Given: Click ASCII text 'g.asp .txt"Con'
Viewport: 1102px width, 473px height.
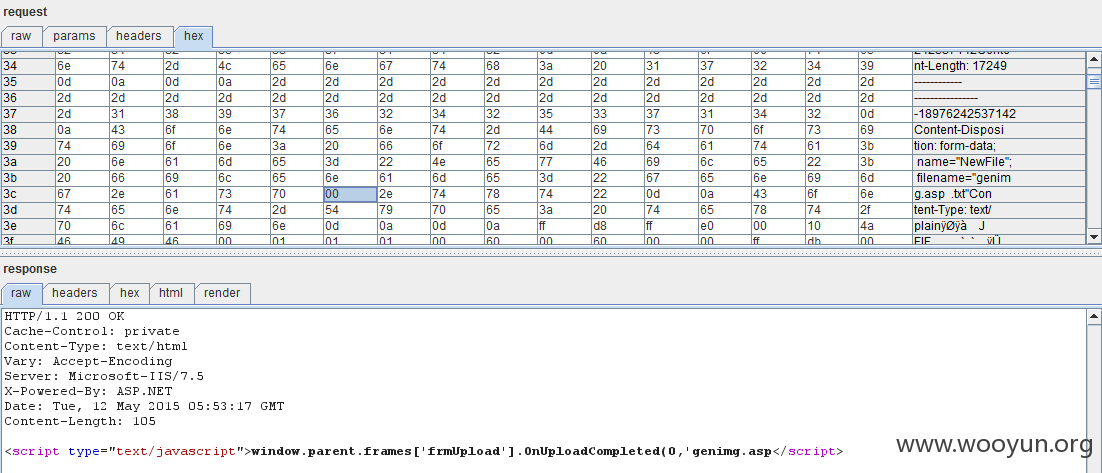Looking at the screenshot, I should 953,194.
